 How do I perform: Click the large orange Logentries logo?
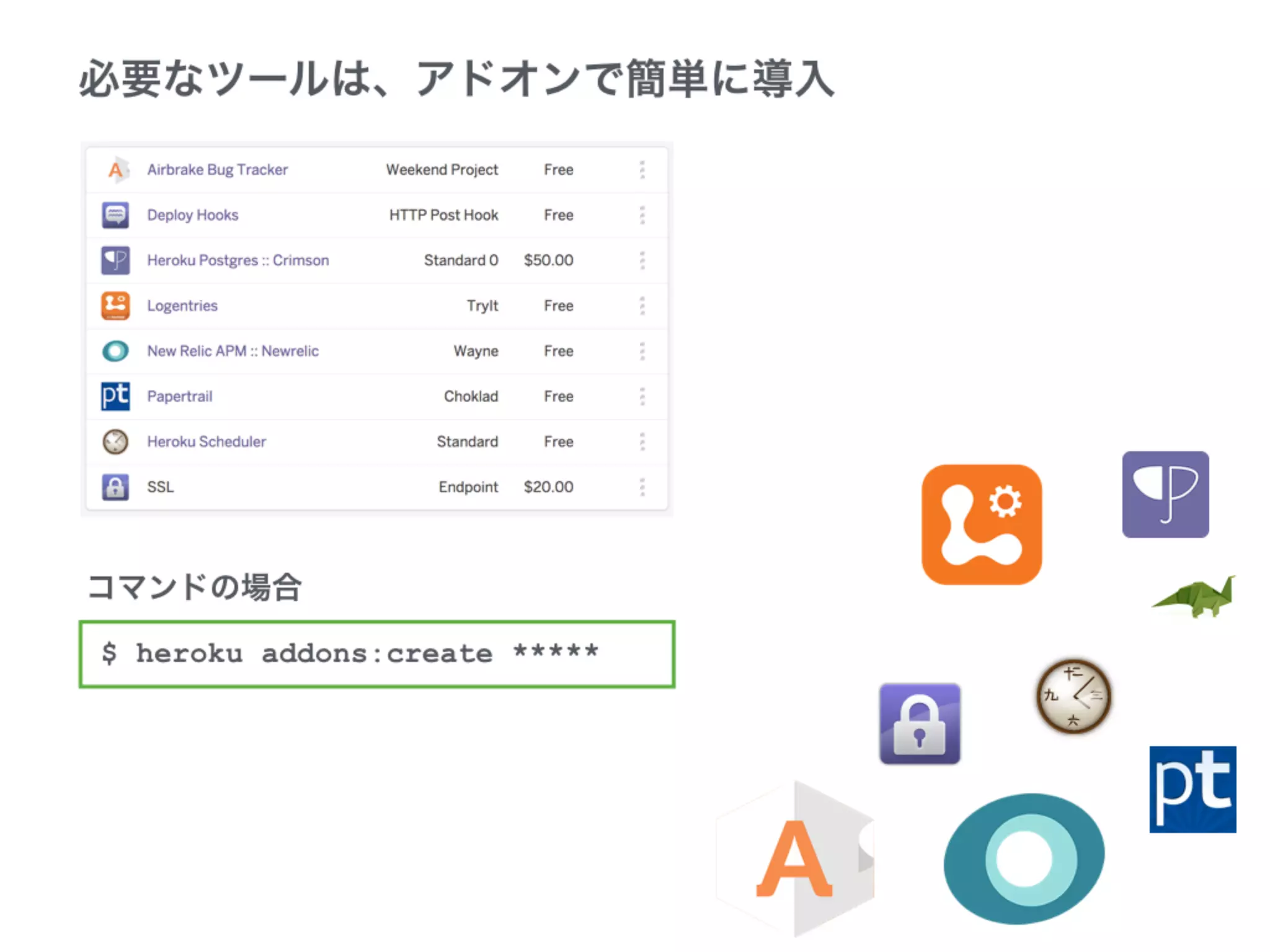[x=982, y=524]
